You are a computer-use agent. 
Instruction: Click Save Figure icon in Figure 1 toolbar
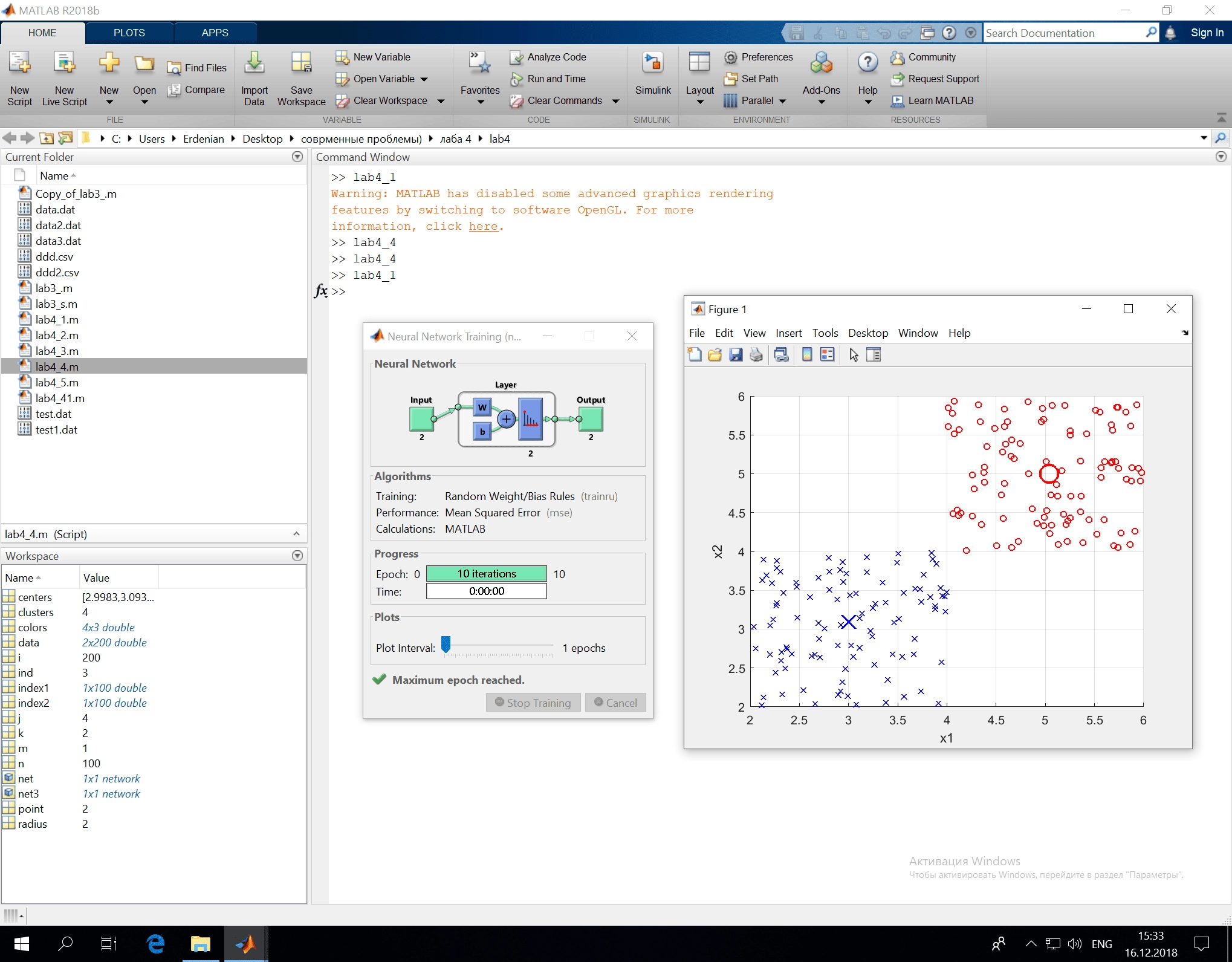pyautogui.click(x=735, y=355)
